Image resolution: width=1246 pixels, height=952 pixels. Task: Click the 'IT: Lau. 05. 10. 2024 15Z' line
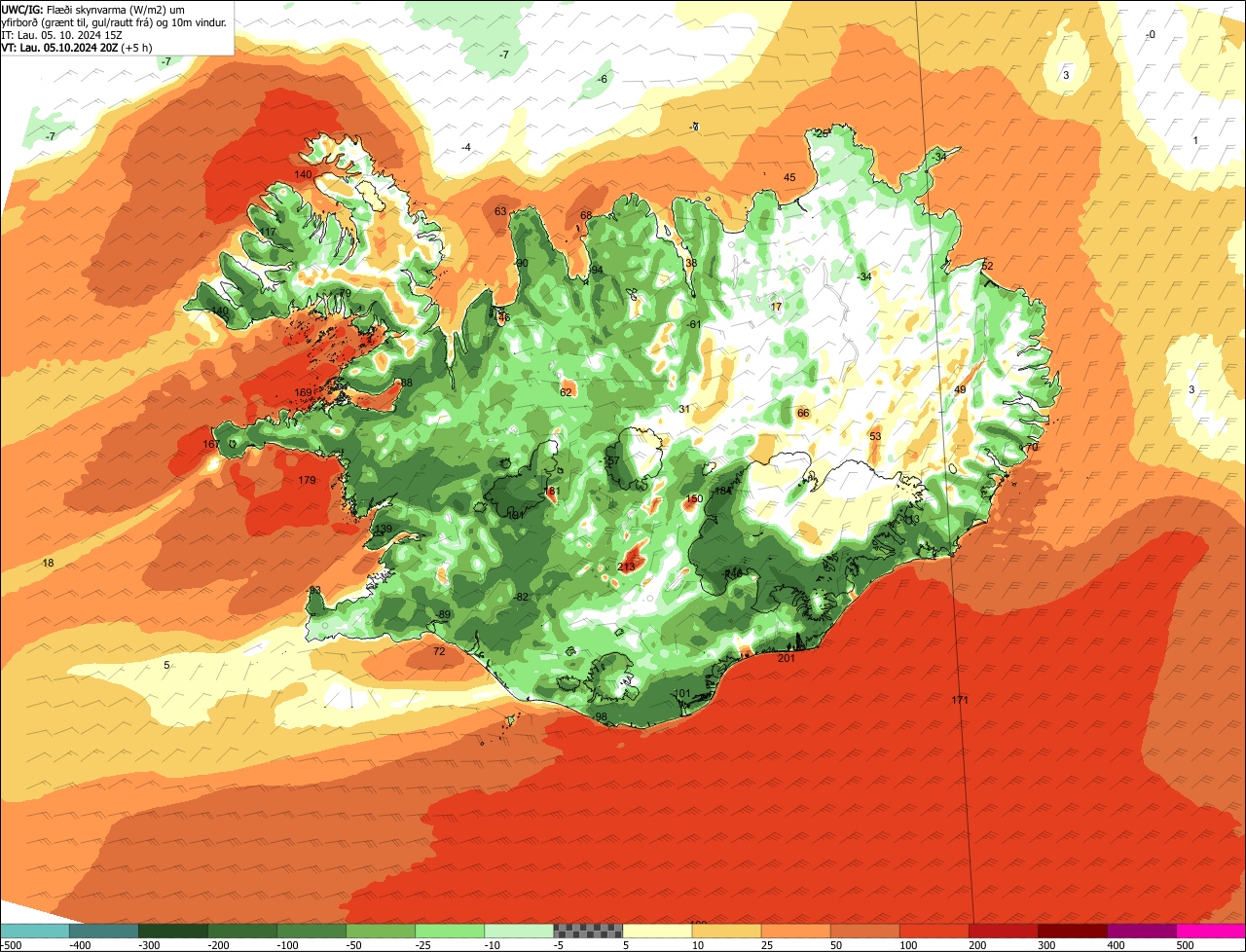62,35
